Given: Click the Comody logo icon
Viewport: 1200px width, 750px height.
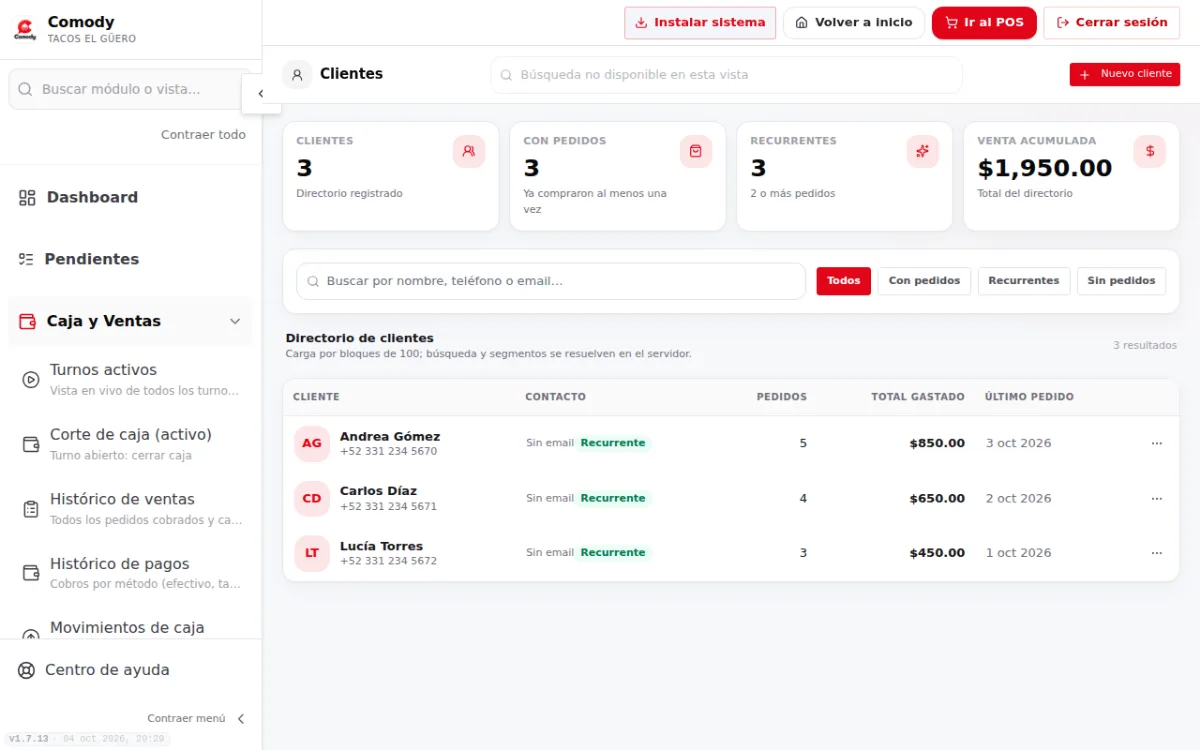Looking at the screenshot, I should [25, 30].
